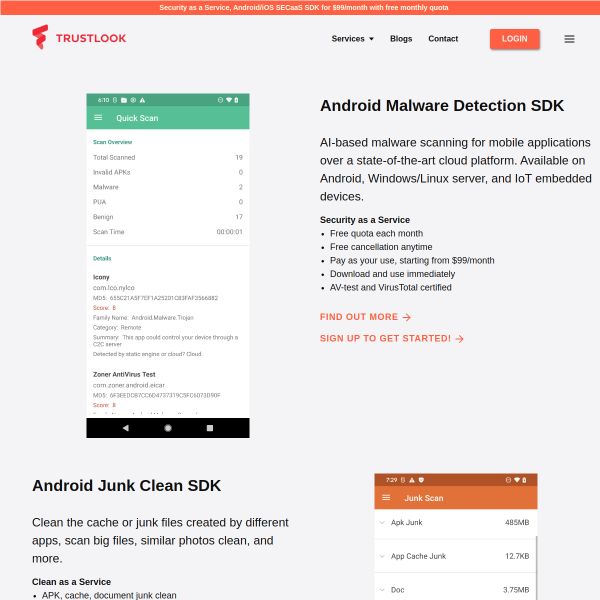Click the '3.75MB' Doc size value

point(516,590)
